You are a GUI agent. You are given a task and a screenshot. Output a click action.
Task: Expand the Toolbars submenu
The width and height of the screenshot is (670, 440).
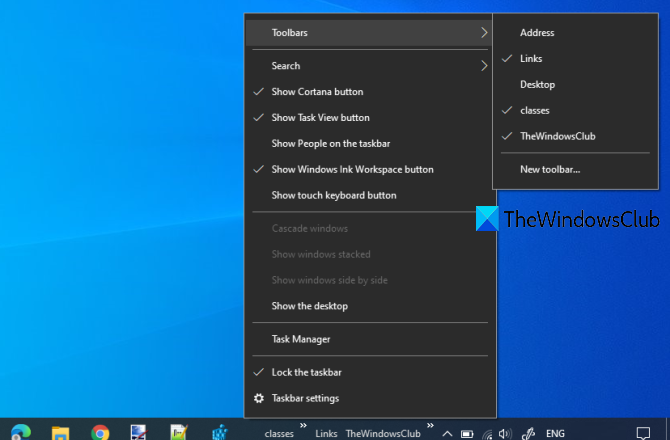tap(369, 32)
